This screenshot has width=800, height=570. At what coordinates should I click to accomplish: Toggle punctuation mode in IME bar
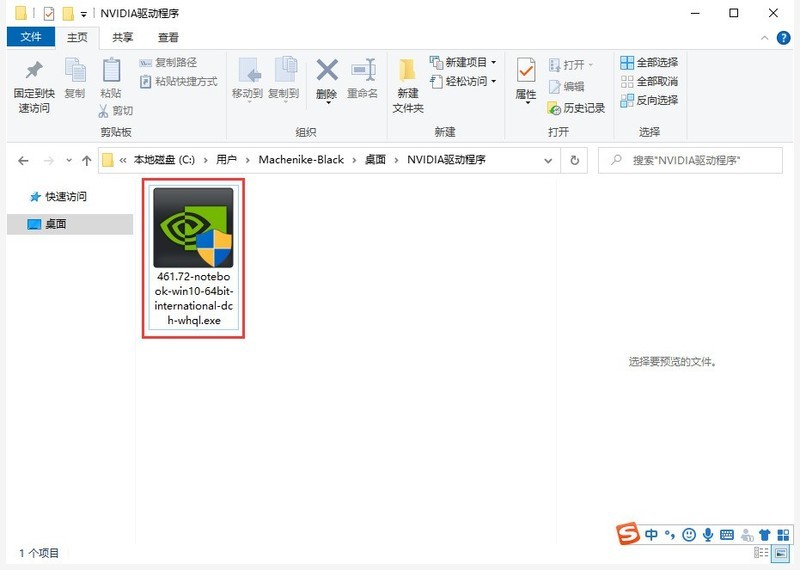click(x=670, y=534)
